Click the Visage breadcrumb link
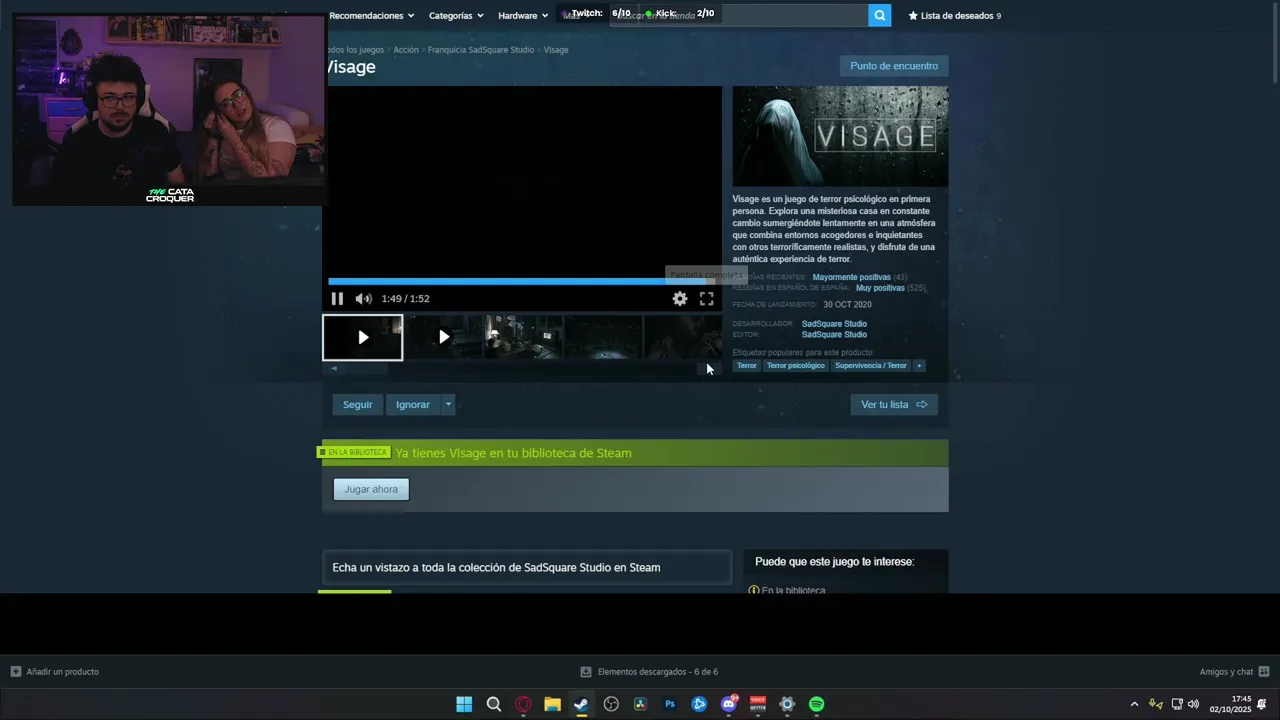Screen dimensions: 1280x720 click(556, 50)
